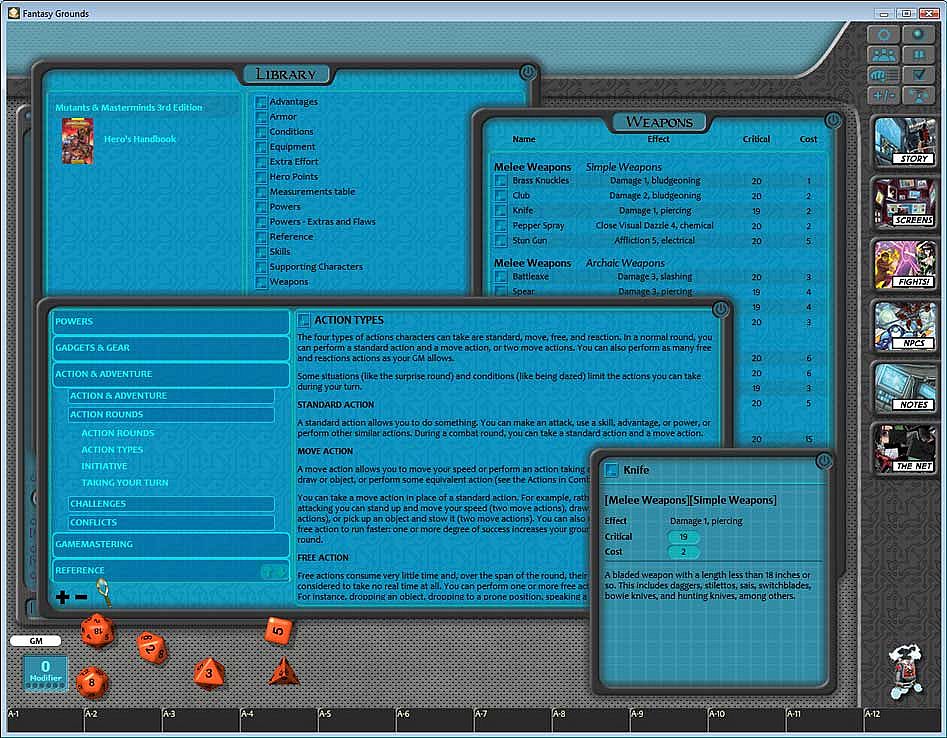Select the INITIATIVE tree entry
This screenshot has height=738, width=947.
(x=104, y=466)
